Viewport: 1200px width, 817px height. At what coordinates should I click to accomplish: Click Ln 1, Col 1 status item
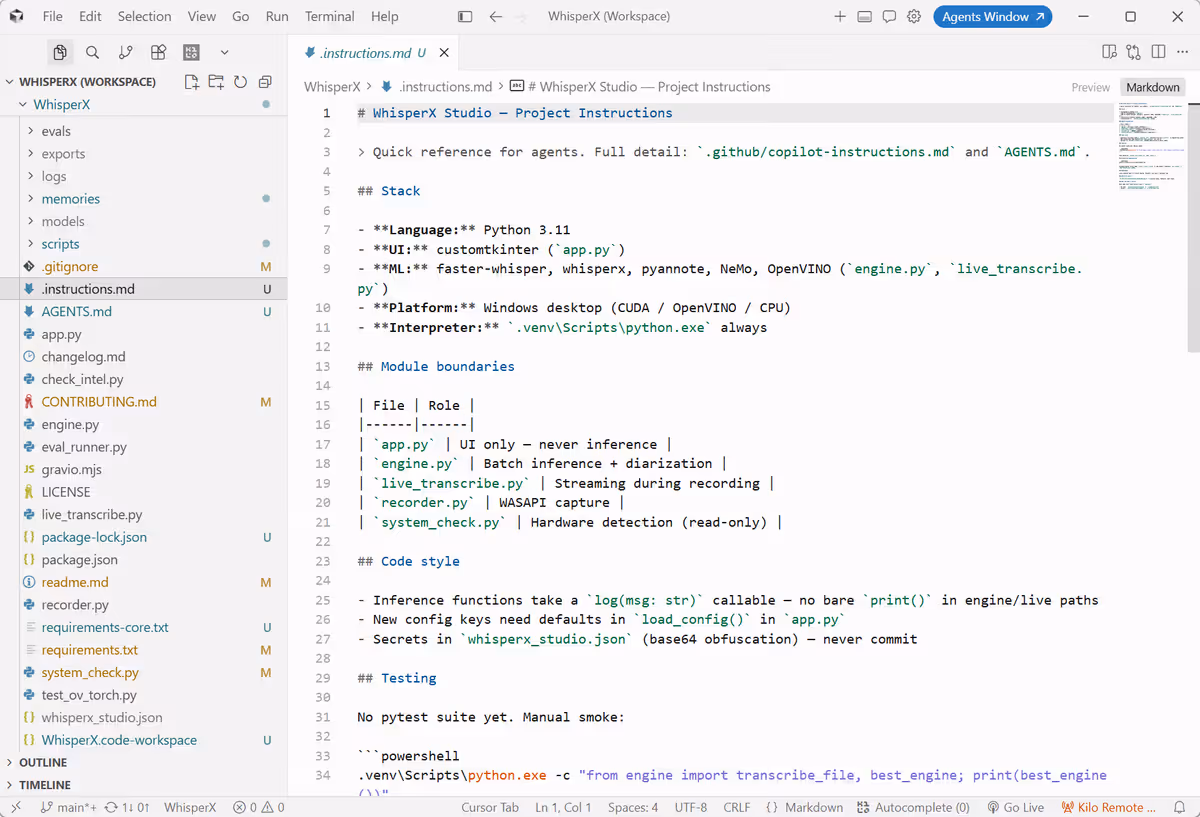click(x=564, y=807)
